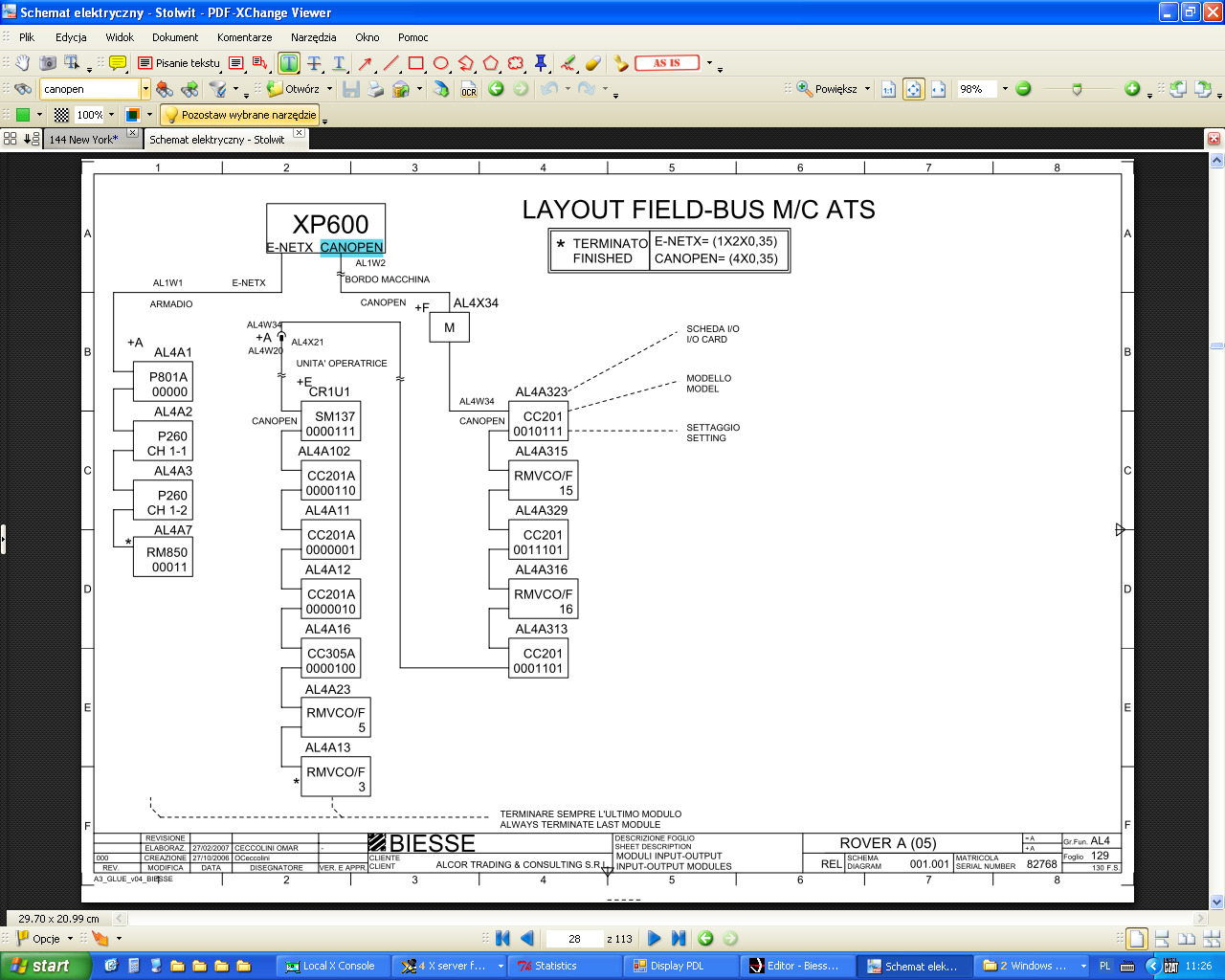Go to the next page

coord(654,939)
